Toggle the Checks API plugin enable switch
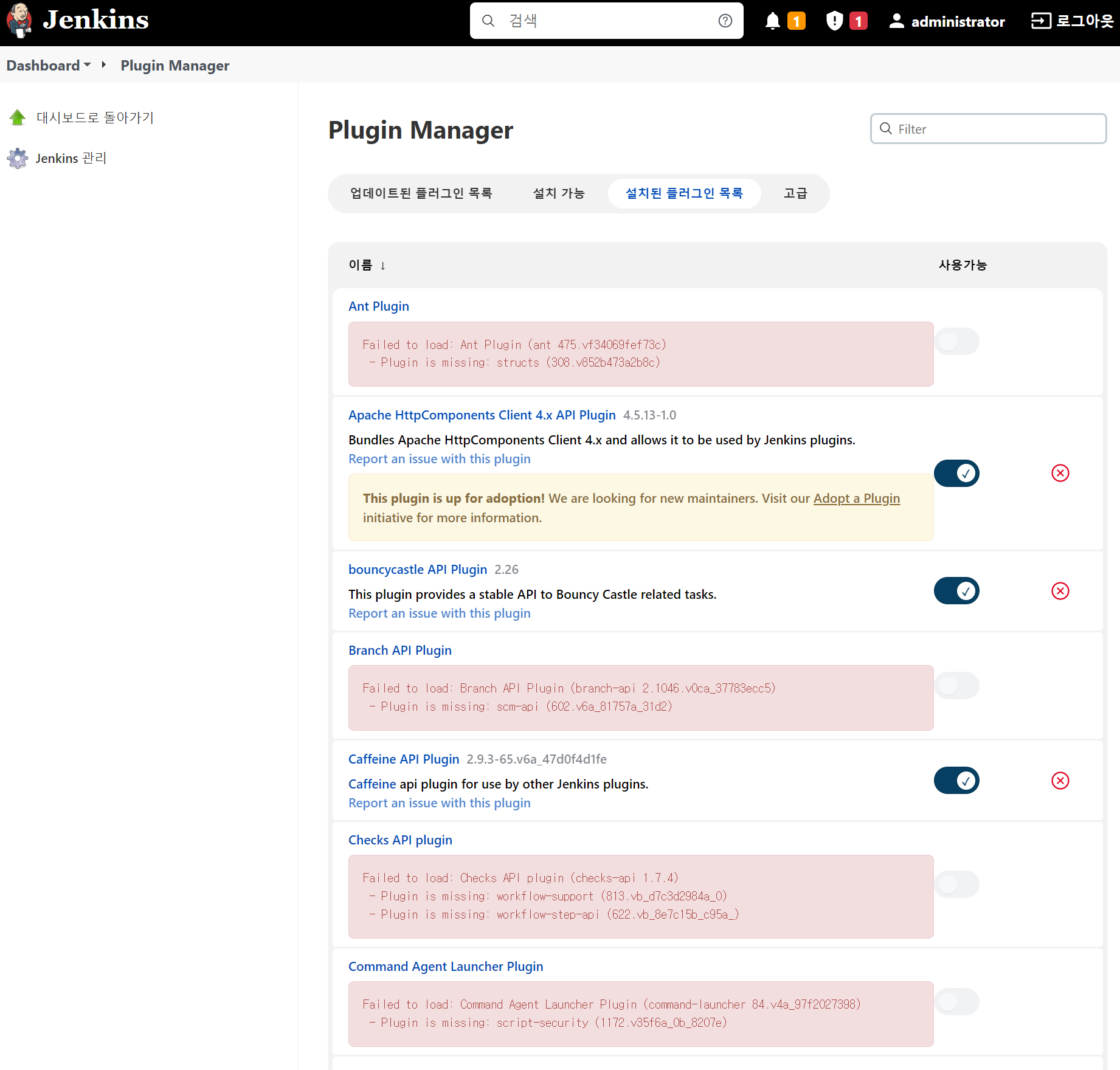 956,885
